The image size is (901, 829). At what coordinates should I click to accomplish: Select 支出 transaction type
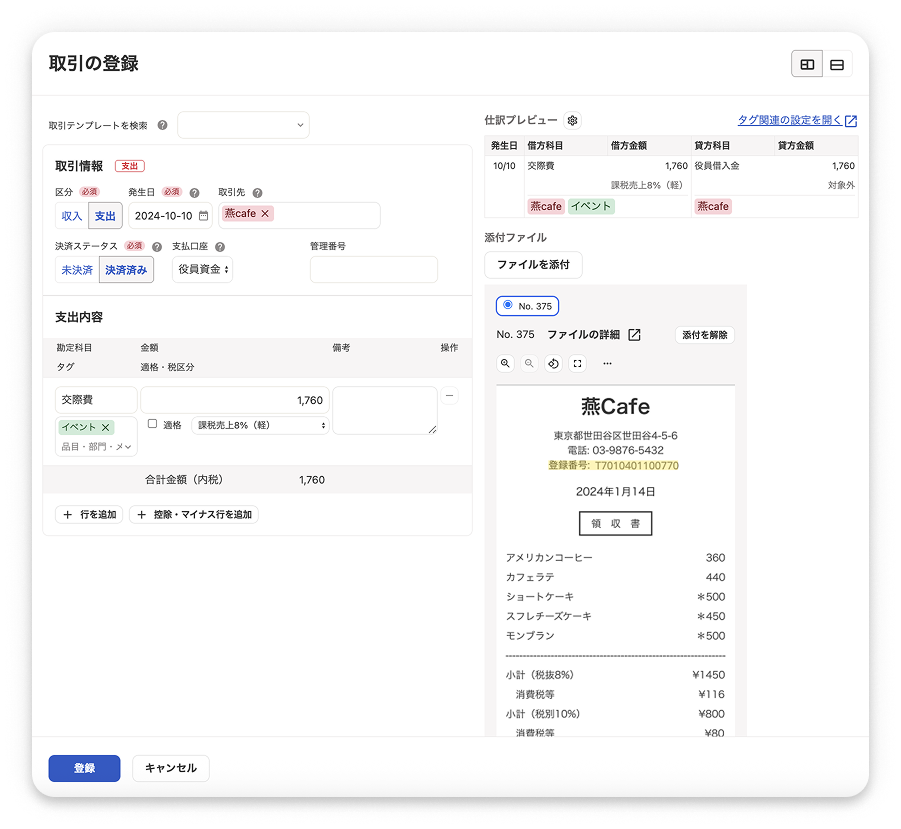point(105,216)
